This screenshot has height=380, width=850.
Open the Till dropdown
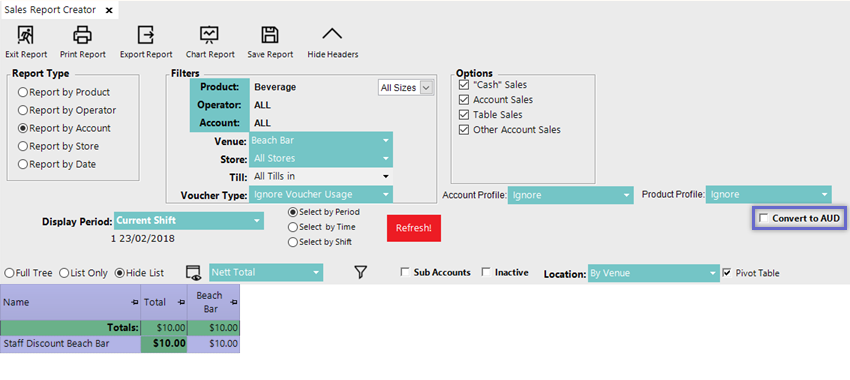(321, 177)
